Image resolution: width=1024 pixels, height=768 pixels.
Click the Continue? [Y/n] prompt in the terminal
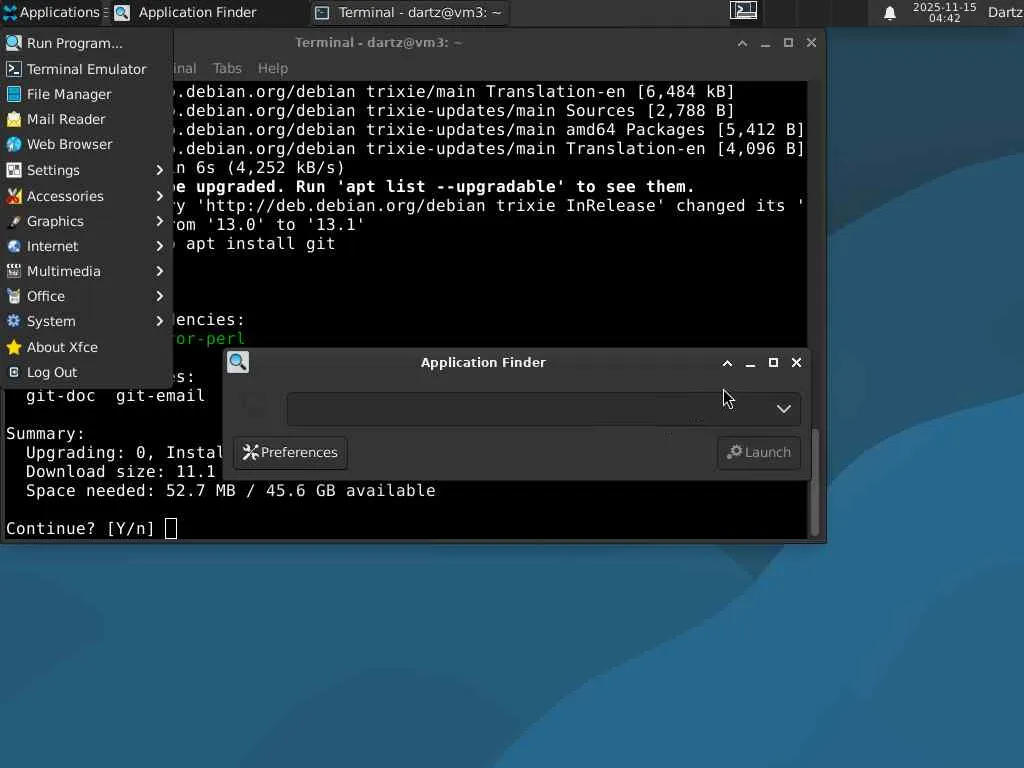(x=80, y=528)
